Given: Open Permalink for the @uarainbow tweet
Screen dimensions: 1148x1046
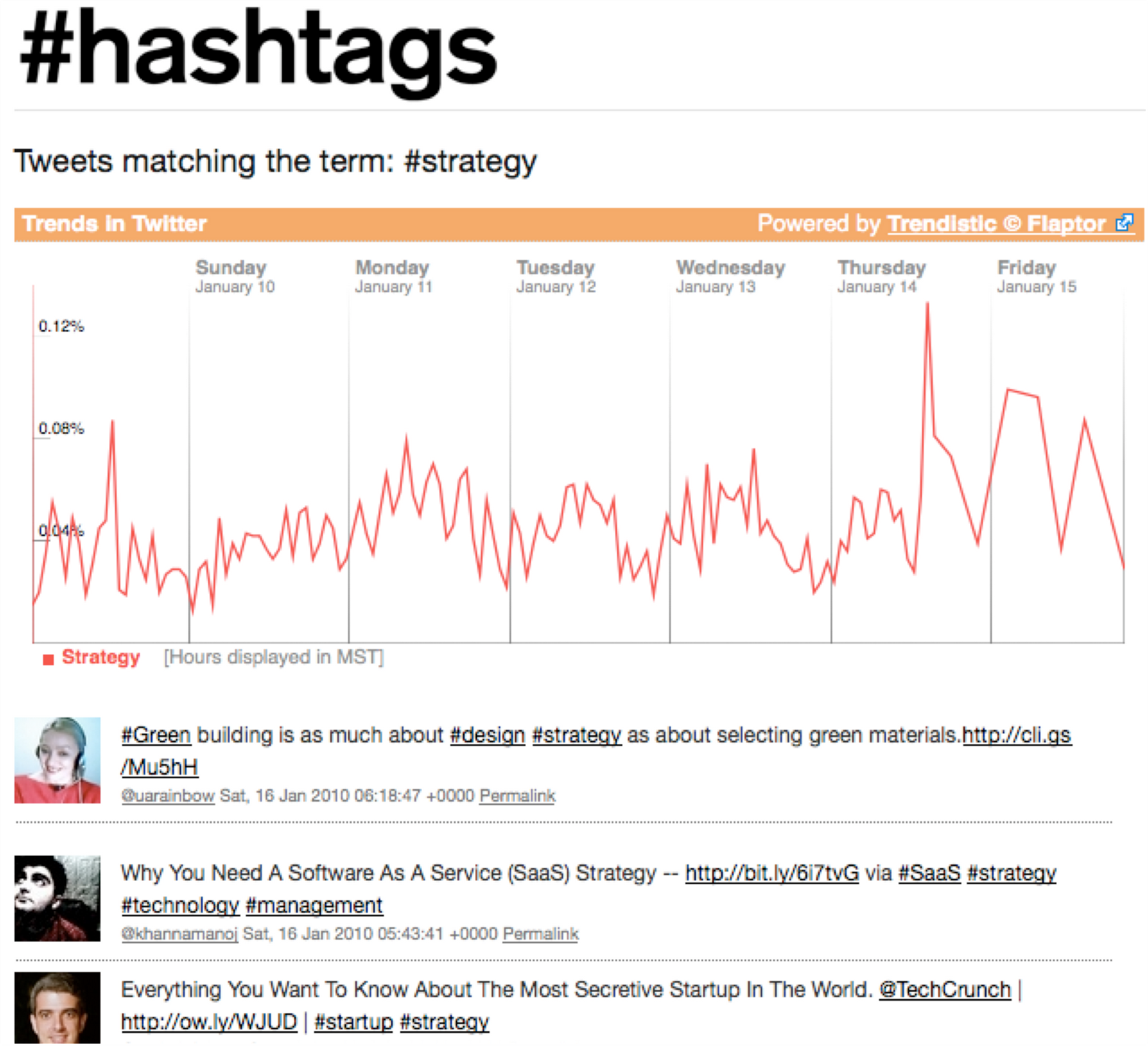Looking at the screenshot, I should coord(517,796).
